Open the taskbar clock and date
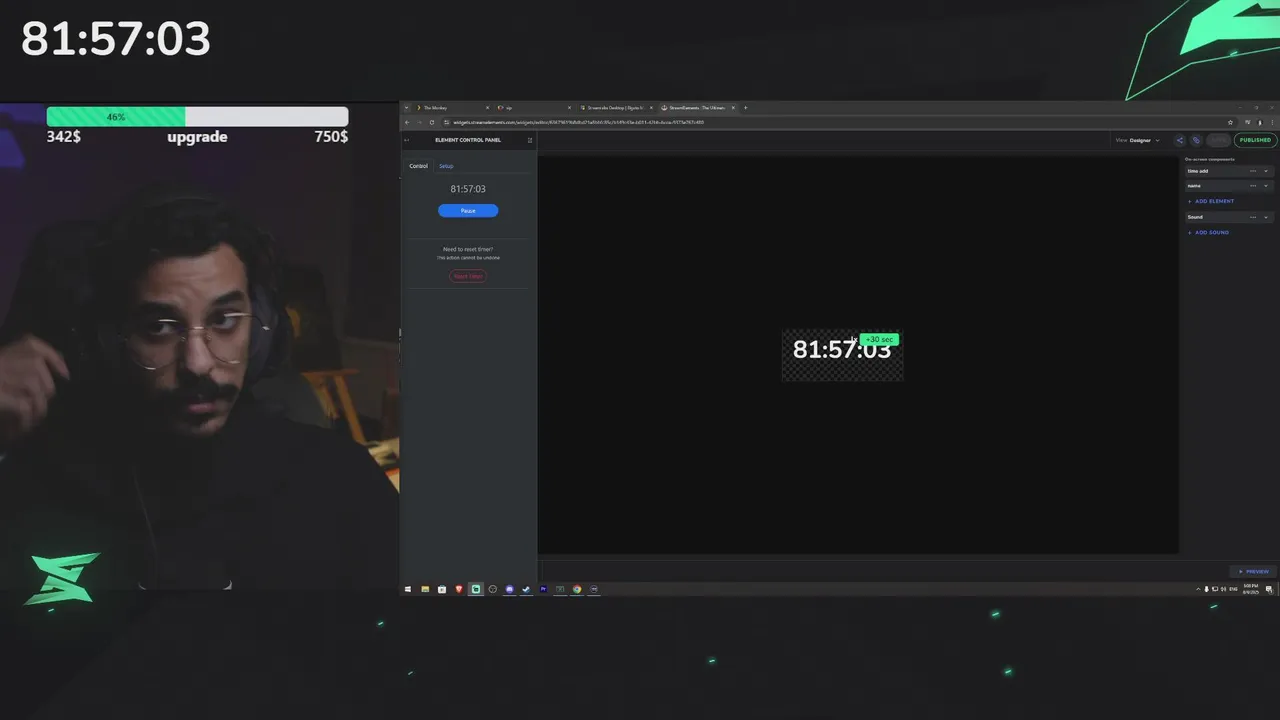The image size is (1280, 720). point(1251,589)
